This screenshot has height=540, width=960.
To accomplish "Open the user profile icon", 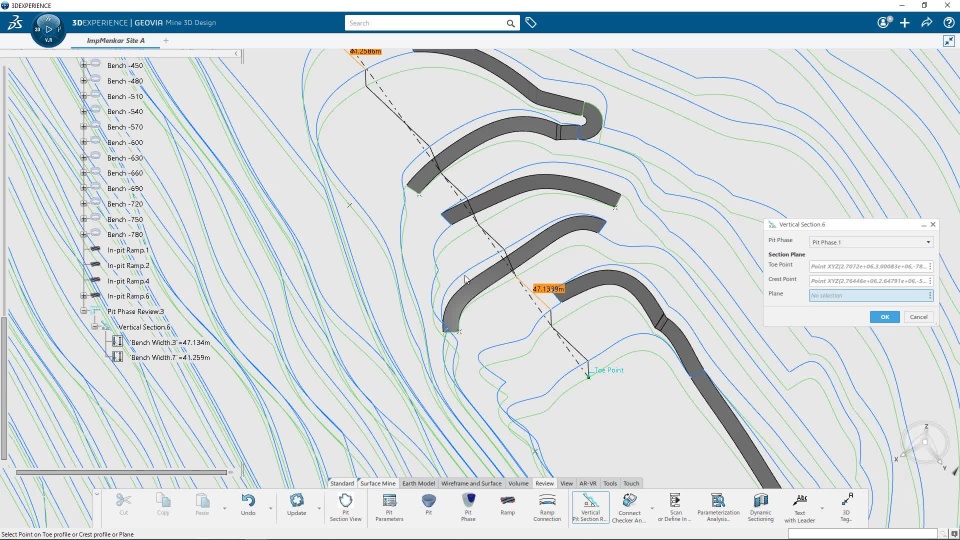I will tap(884, 23).
